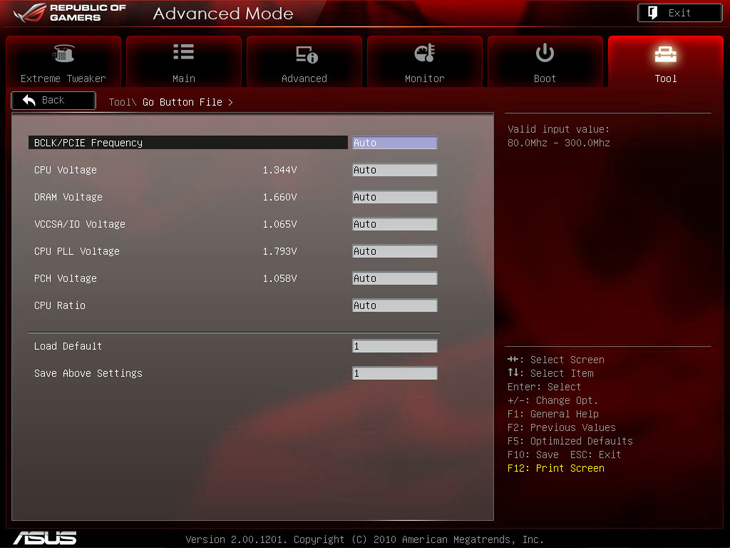Click the BCLK/PCIE Frequency Auto field

[x=394, y=143]
